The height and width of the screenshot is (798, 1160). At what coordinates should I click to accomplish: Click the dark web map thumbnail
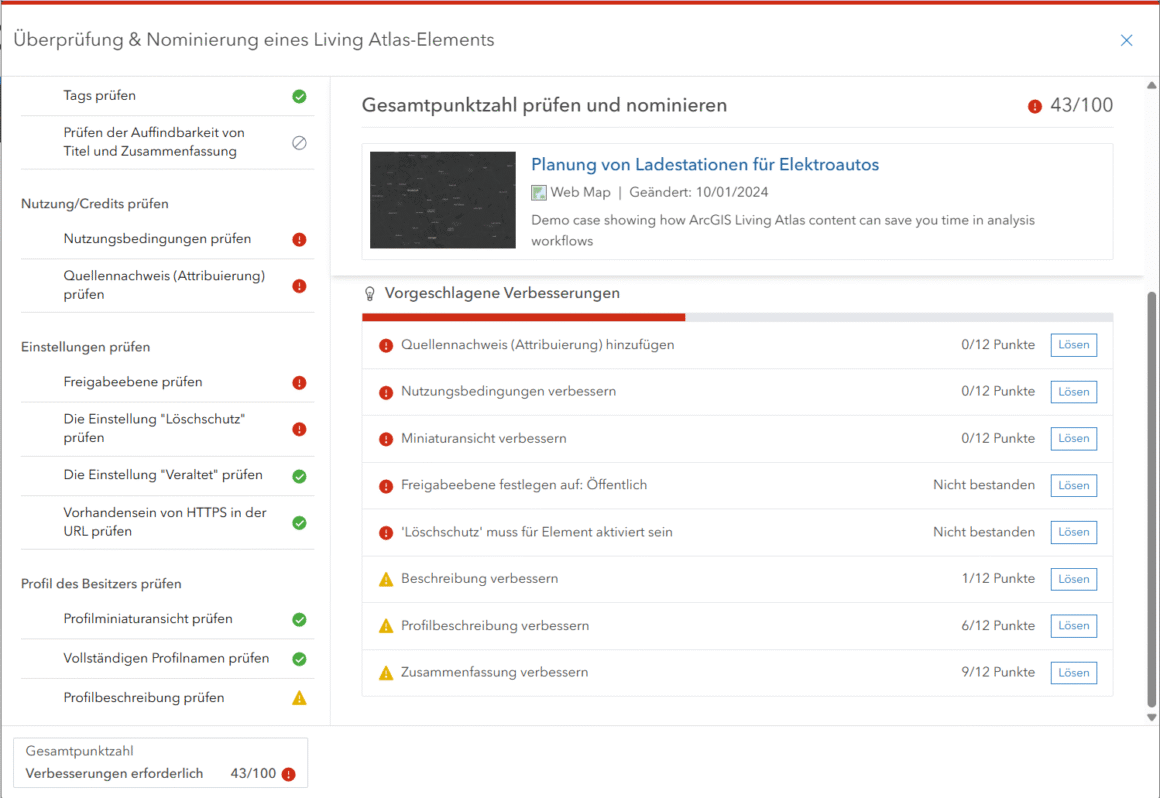click(x=442, y=200)
